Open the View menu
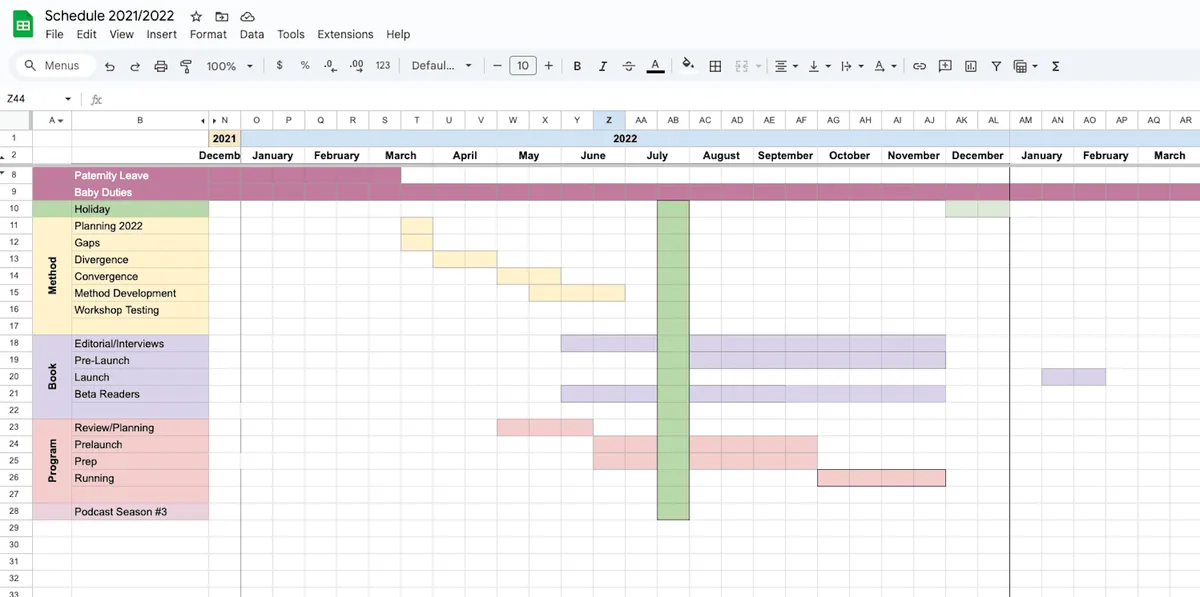 122,34
